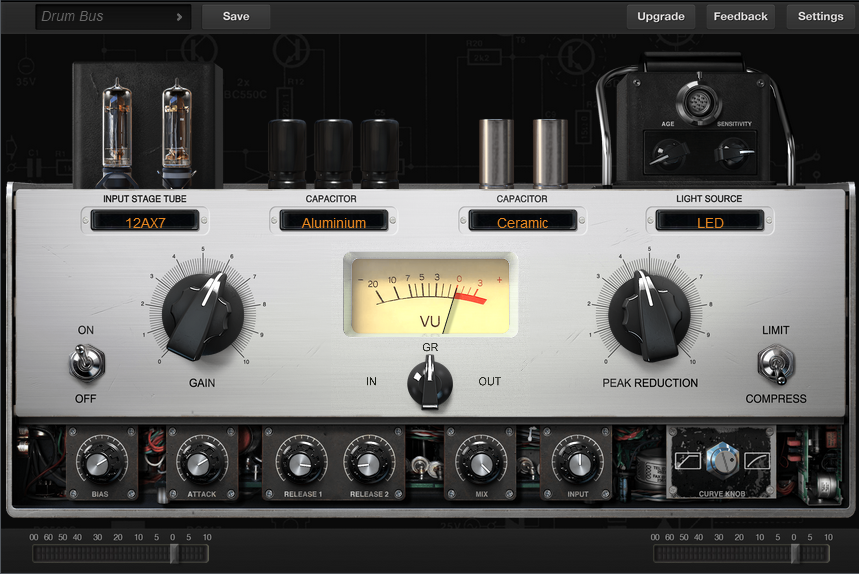This screenshot has height=574, width=859.
Task: Open the Feedback button
Action: 740,16
